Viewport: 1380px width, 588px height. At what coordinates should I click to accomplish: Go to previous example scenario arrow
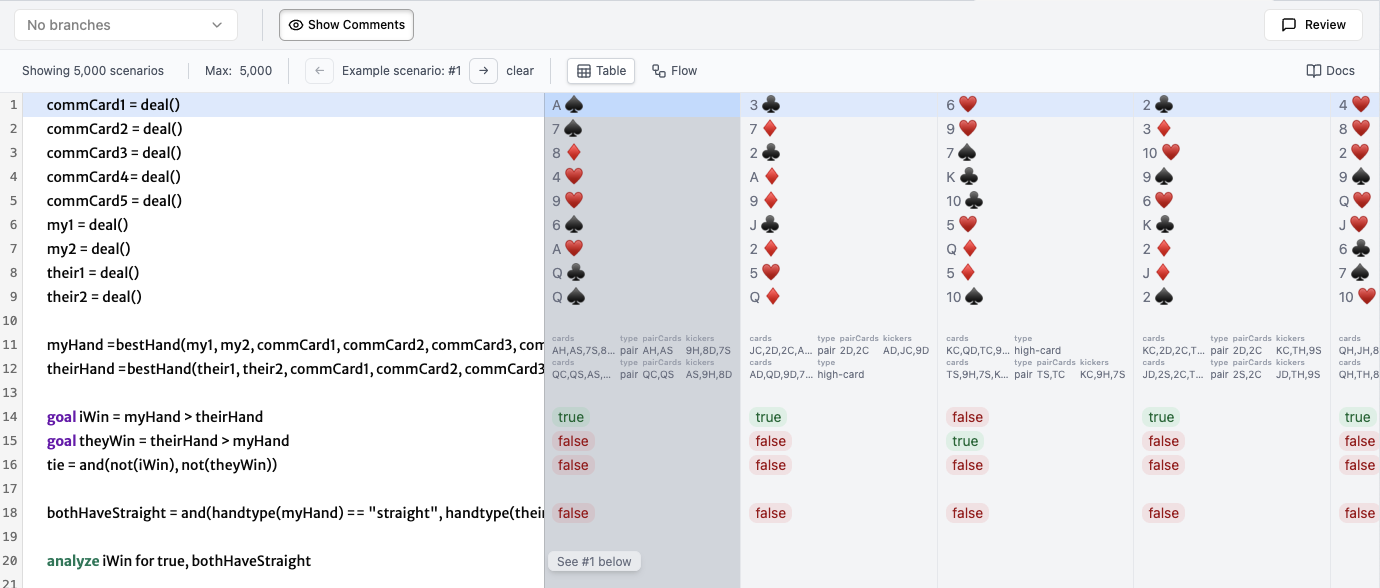319,71
